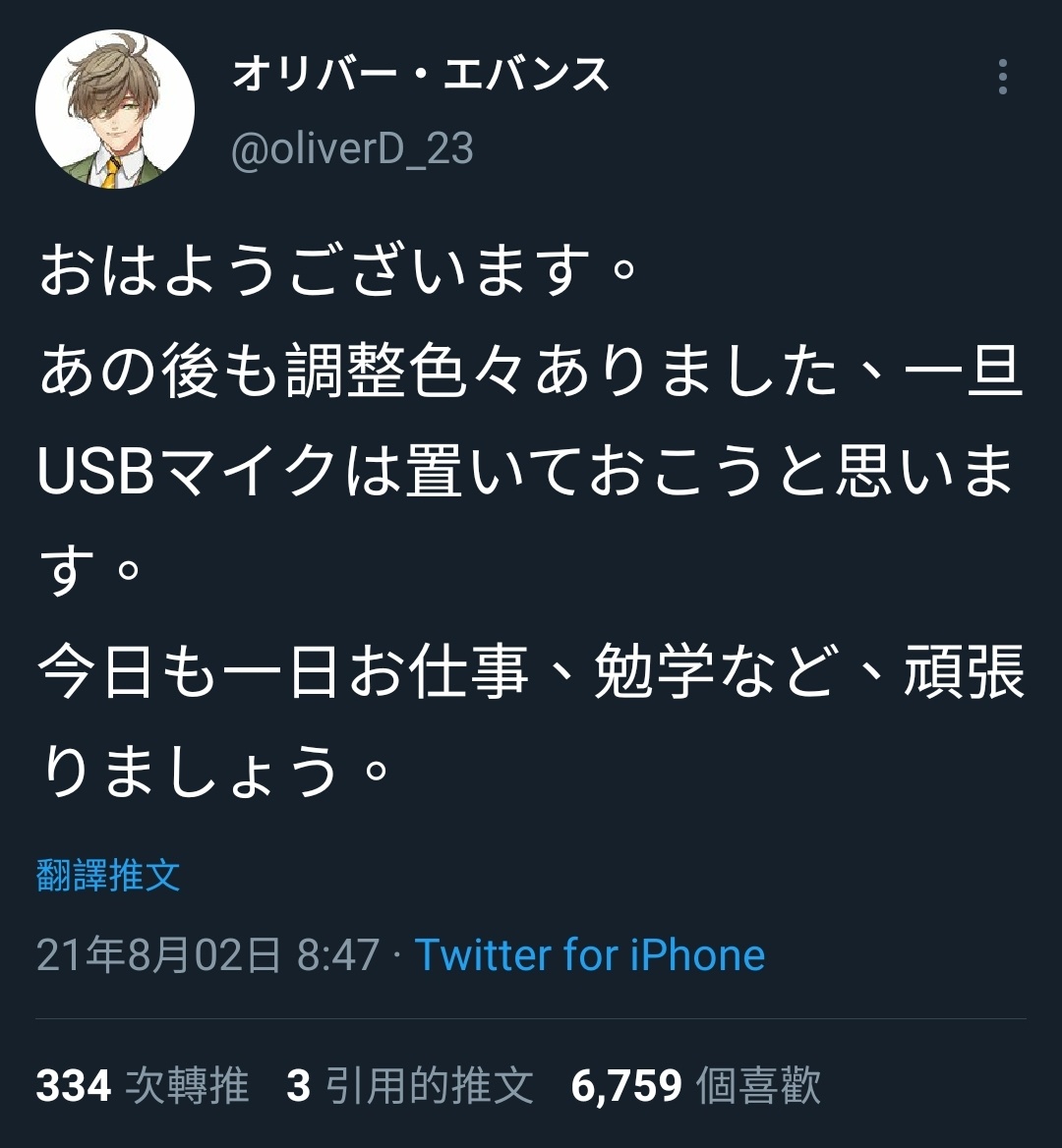1062x1148 pixels.
Task: Click the 翻譯推文 translate link
Action: pyautogui.click(x=108, y=875)
